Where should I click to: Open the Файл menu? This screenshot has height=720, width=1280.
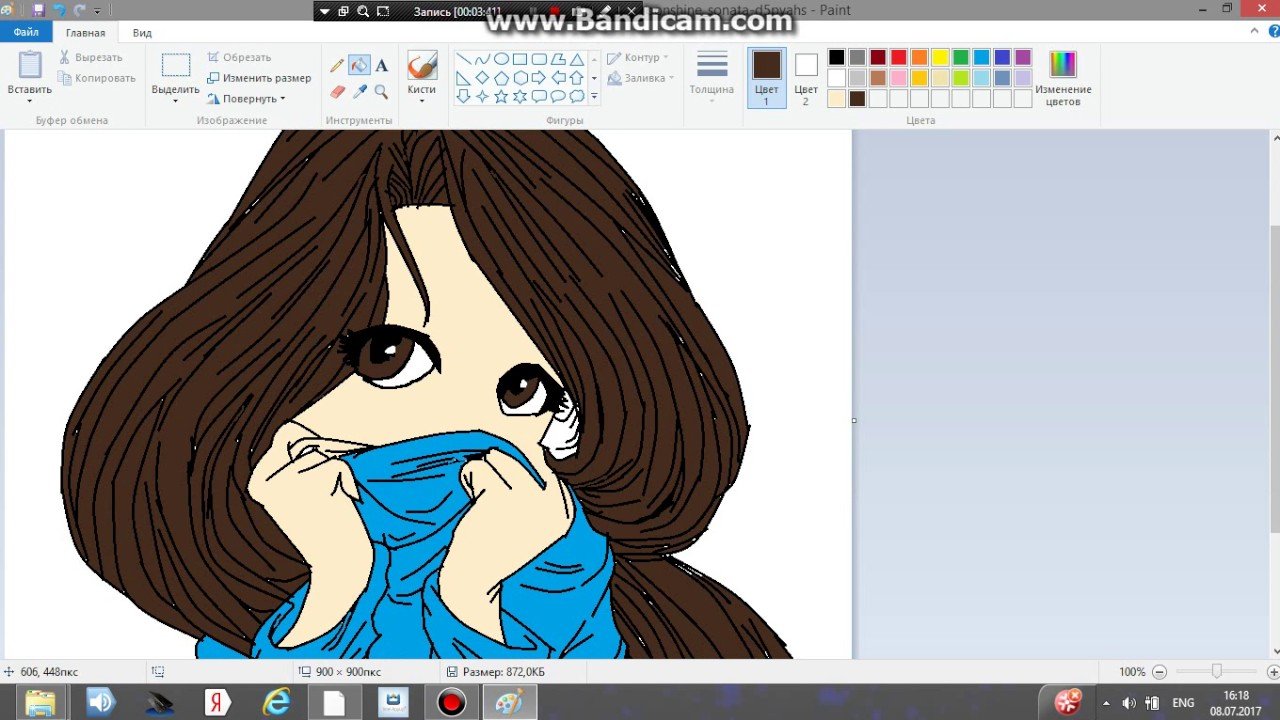coord(26,33)
